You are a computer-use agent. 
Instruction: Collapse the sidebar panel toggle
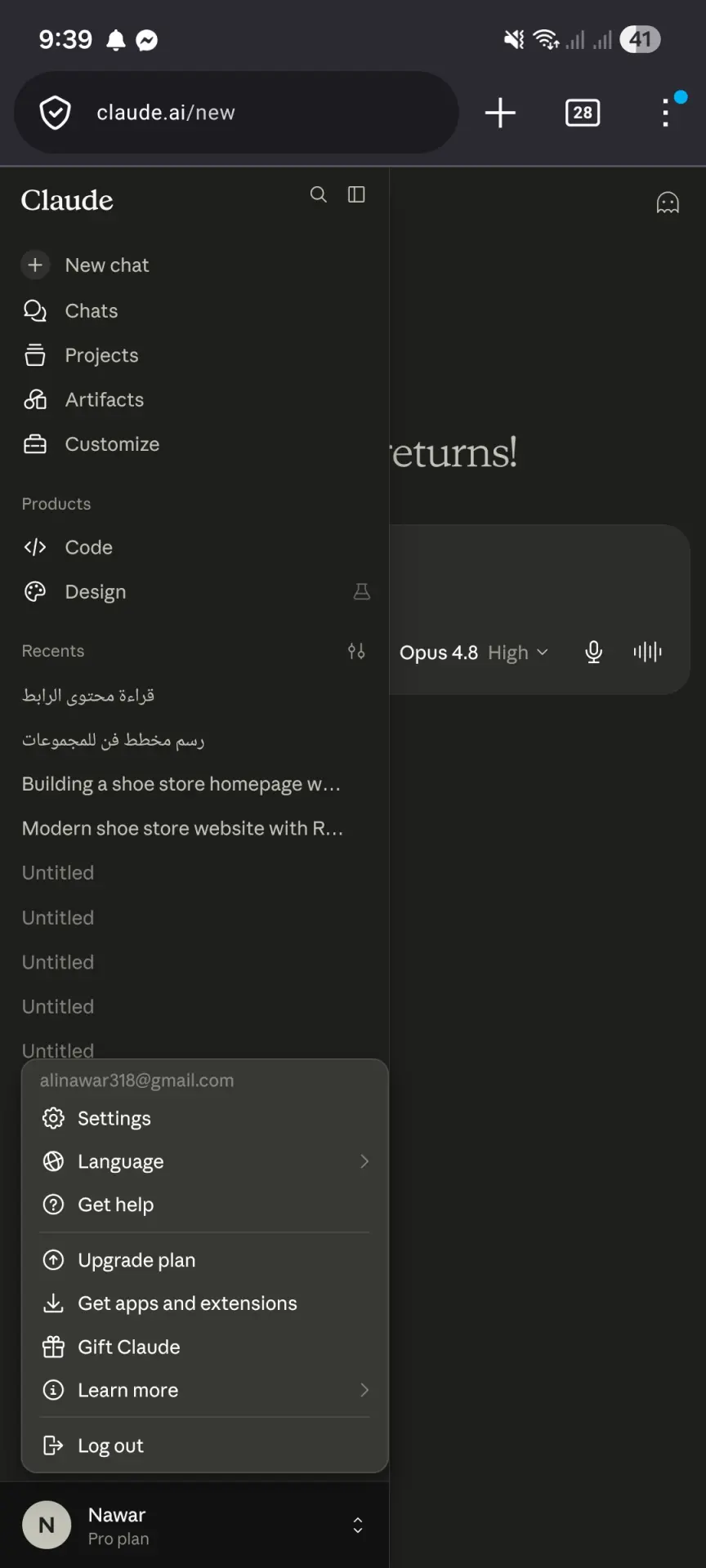click(356, 194)
